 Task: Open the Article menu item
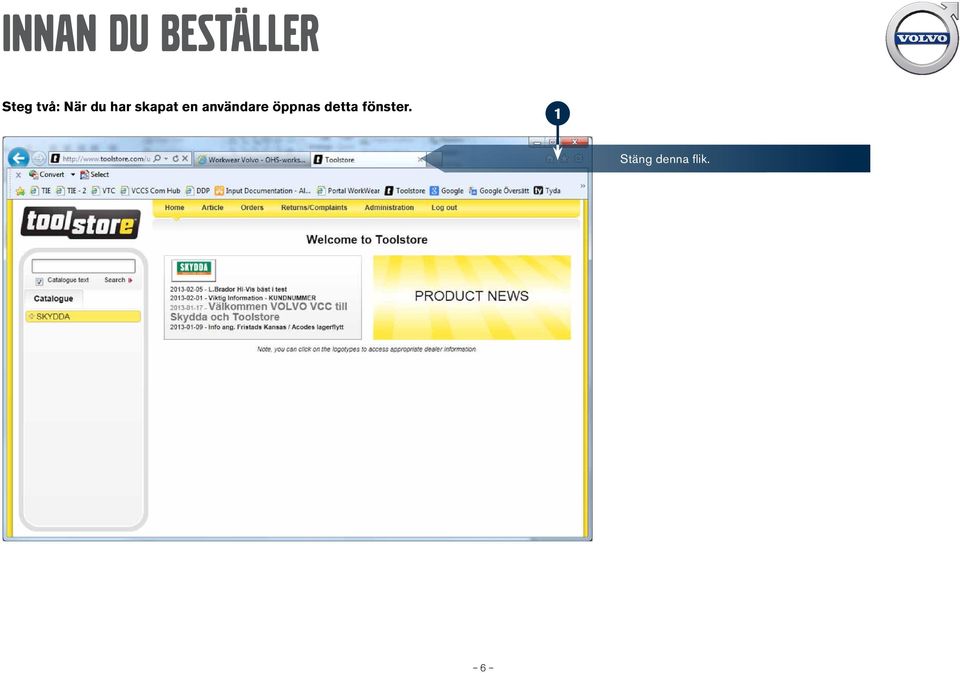point(212,208)
